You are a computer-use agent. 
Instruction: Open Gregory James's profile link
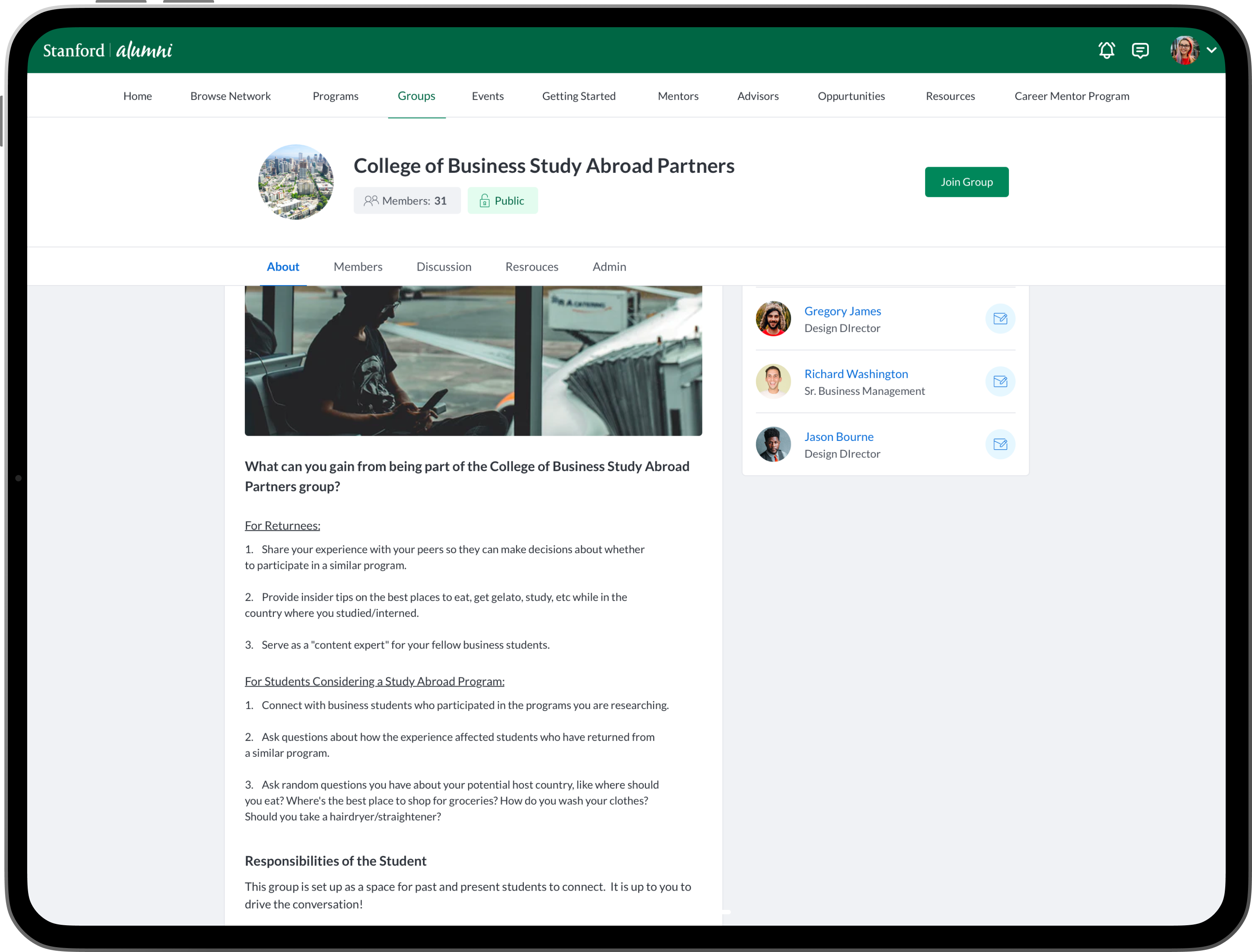coord(842,311)
